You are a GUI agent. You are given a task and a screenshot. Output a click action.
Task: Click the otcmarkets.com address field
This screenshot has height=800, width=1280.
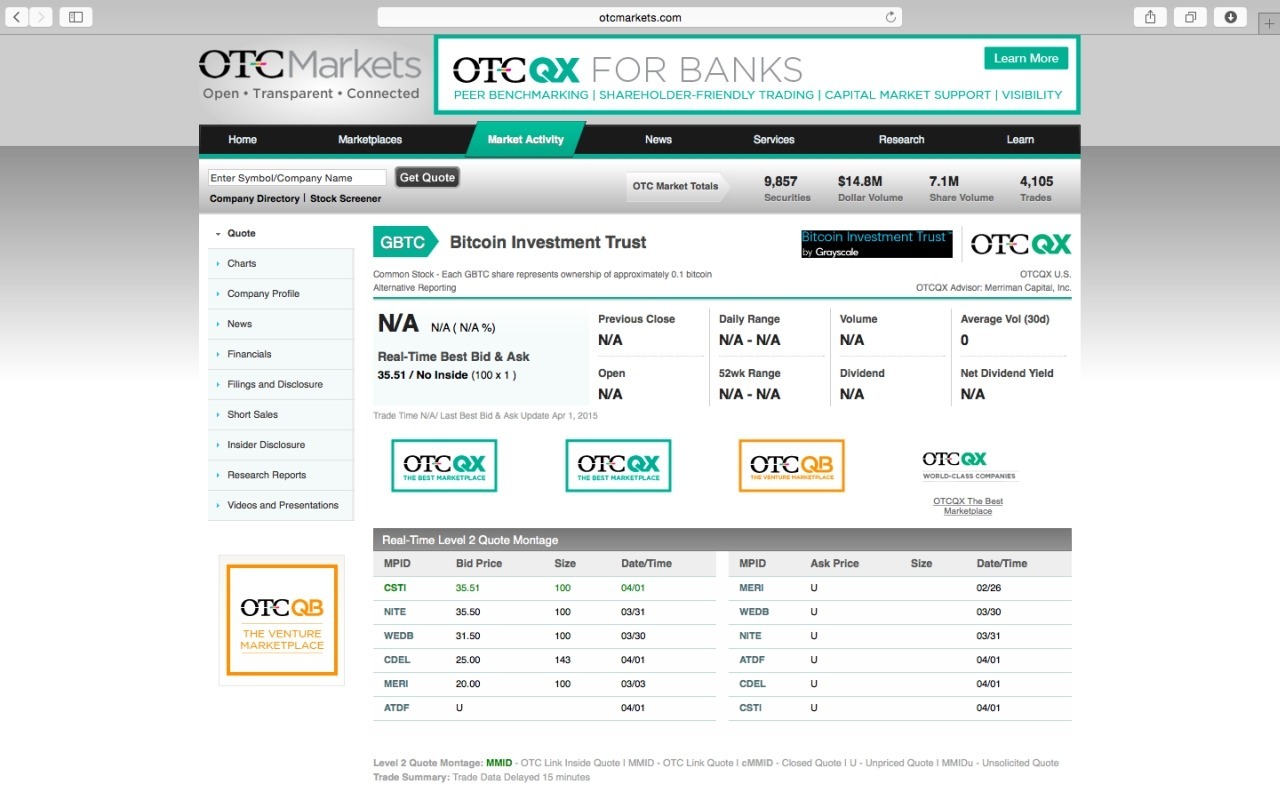click(x=640, y=17)
